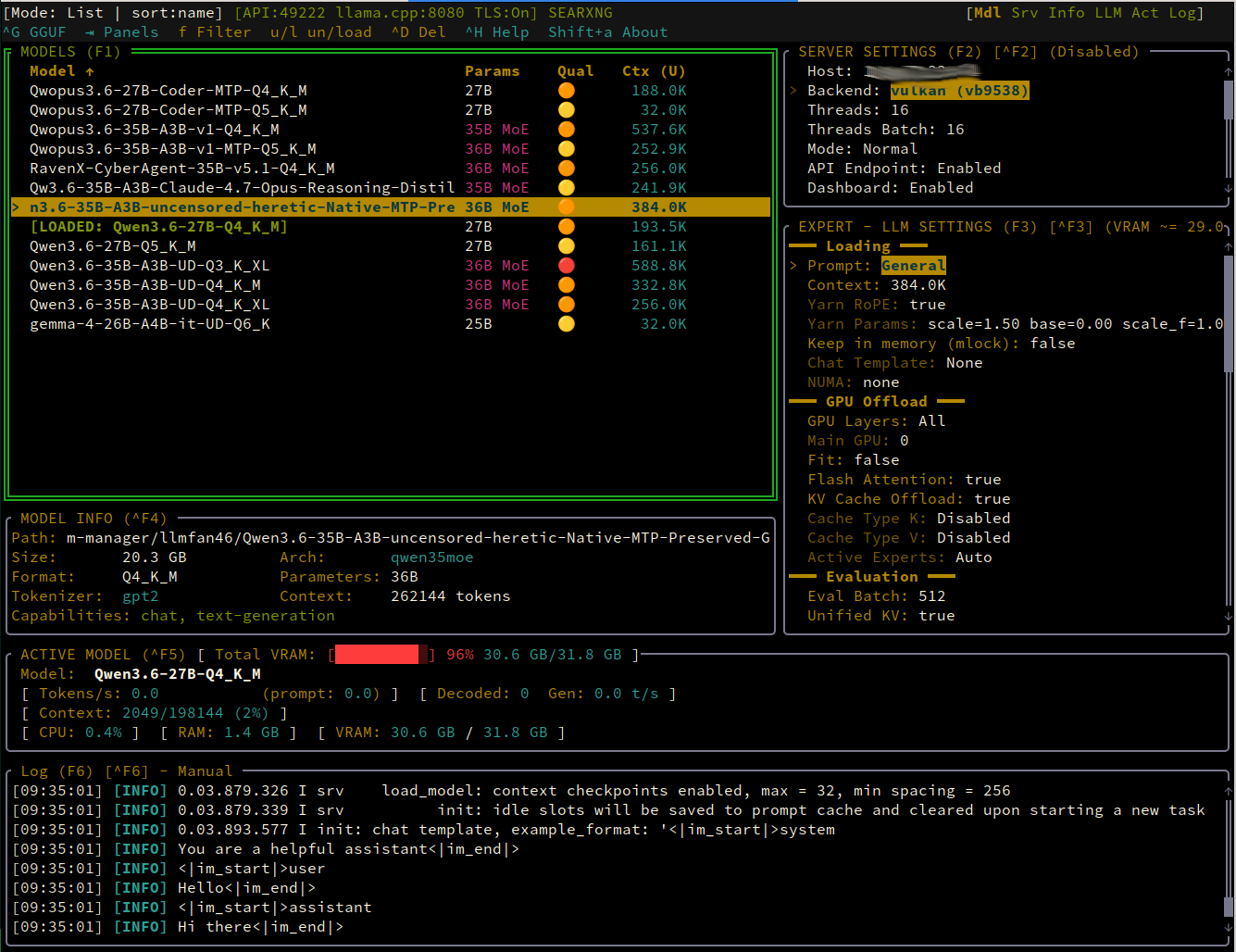The height and width of the screenshot is (952, 1236).
Task: Select highlighted uncensored-heretic-Native-MTP model row
Action: [390, 207]
